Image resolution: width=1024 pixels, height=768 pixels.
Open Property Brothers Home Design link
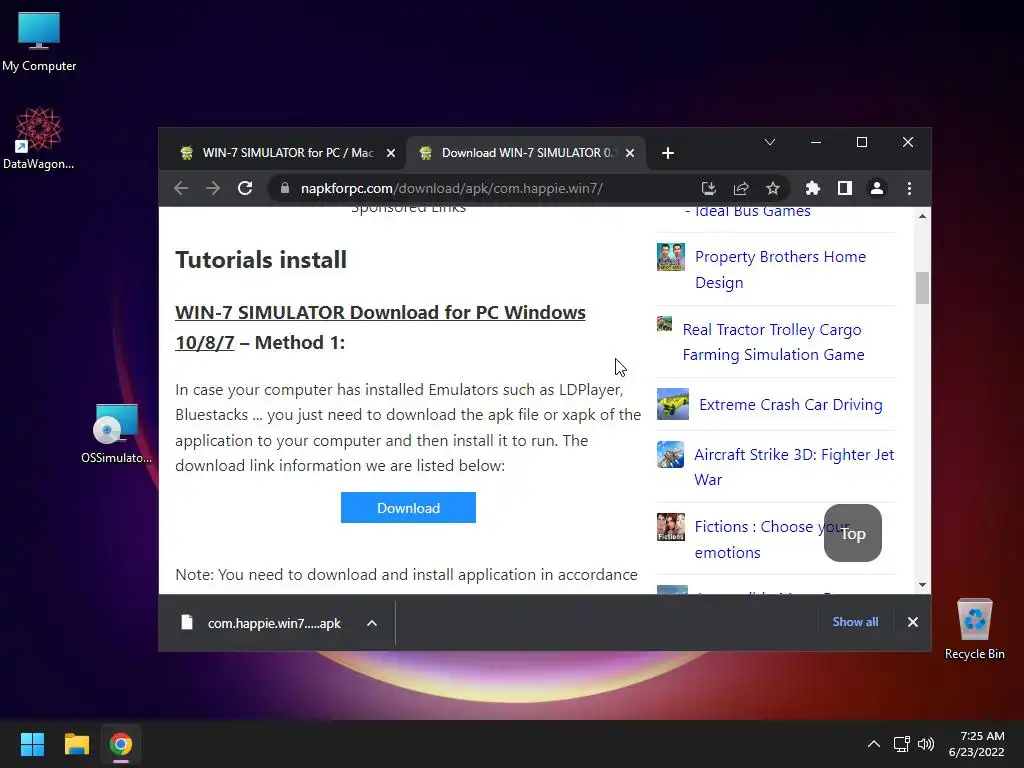(780, 270)
